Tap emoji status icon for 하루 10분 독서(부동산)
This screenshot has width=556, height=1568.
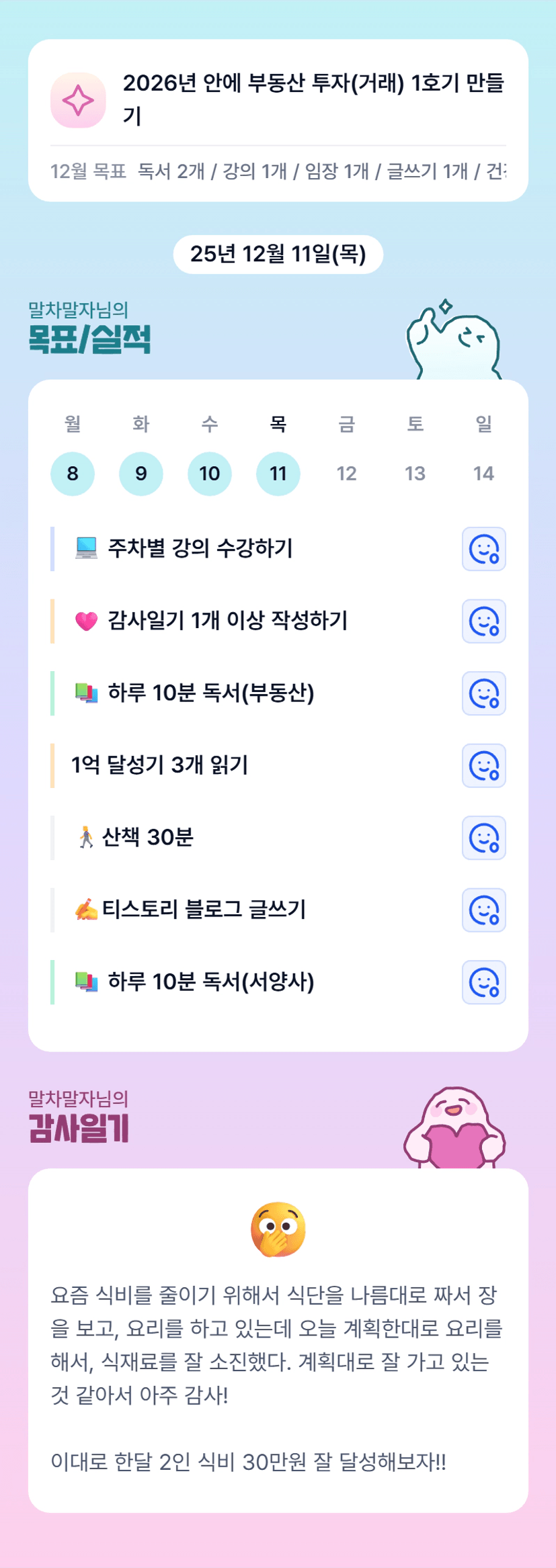[x=483, y=693]
